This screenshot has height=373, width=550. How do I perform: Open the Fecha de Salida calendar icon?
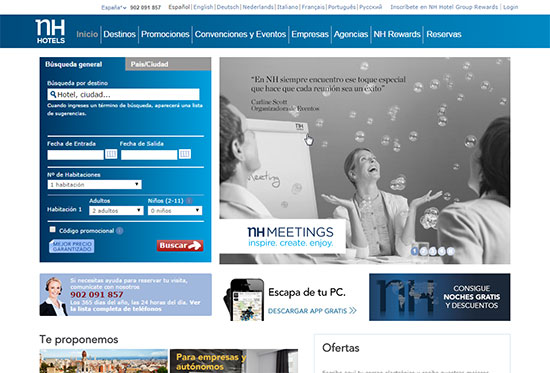pos(185,154)
